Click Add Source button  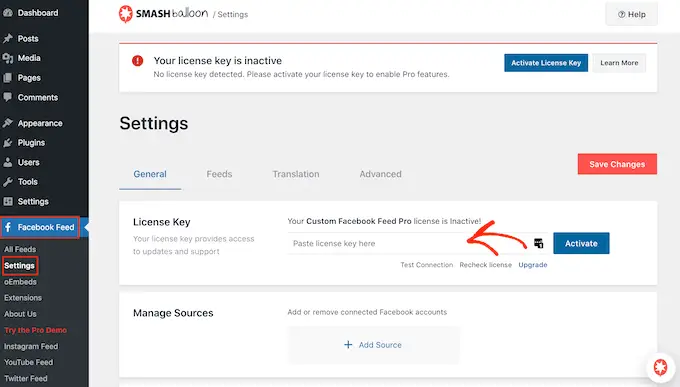click(373, 345)
